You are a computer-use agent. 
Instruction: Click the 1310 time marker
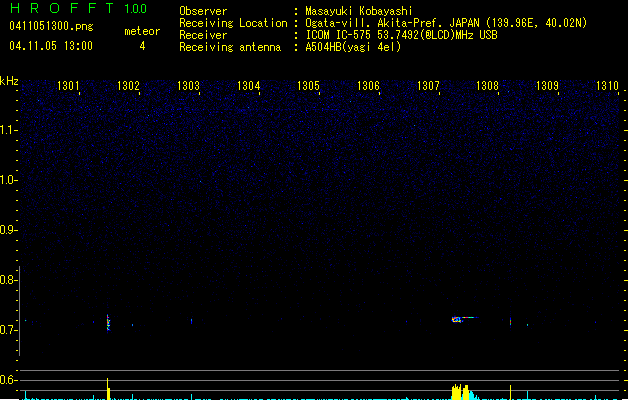pos(607,86)
